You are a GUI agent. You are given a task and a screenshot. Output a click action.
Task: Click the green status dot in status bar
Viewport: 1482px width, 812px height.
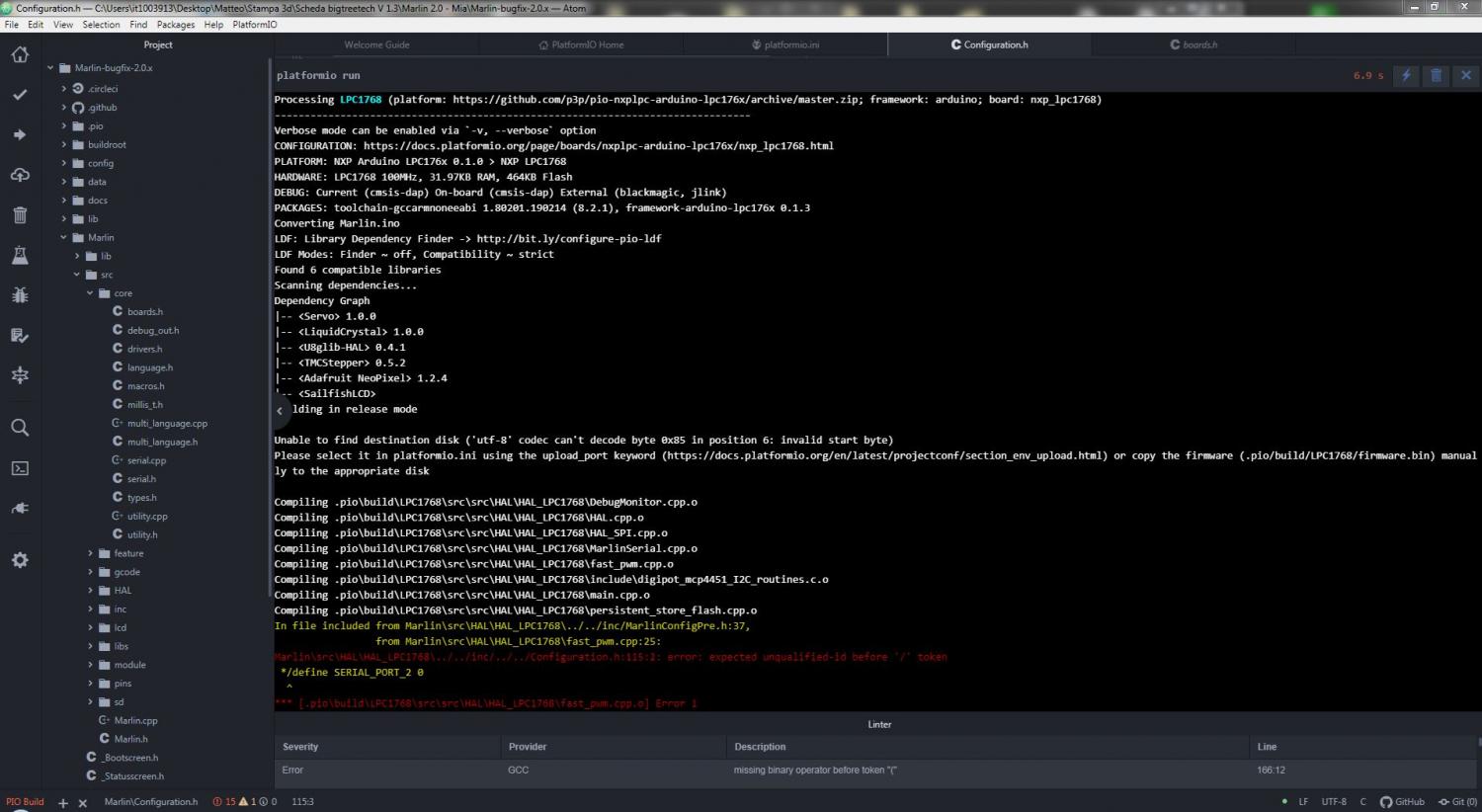pyautogui.click(x=1284, y=802)
